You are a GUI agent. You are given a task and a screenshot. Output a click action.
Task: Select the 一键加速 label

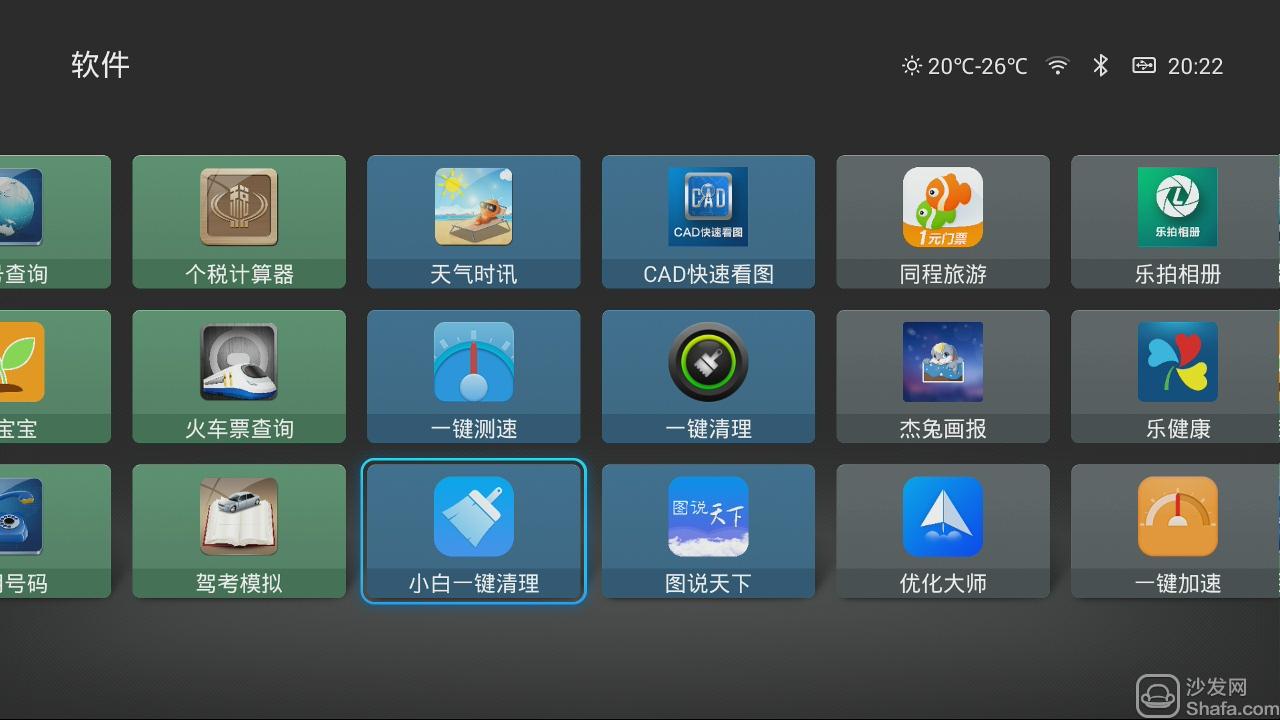tap(1177, 583)
